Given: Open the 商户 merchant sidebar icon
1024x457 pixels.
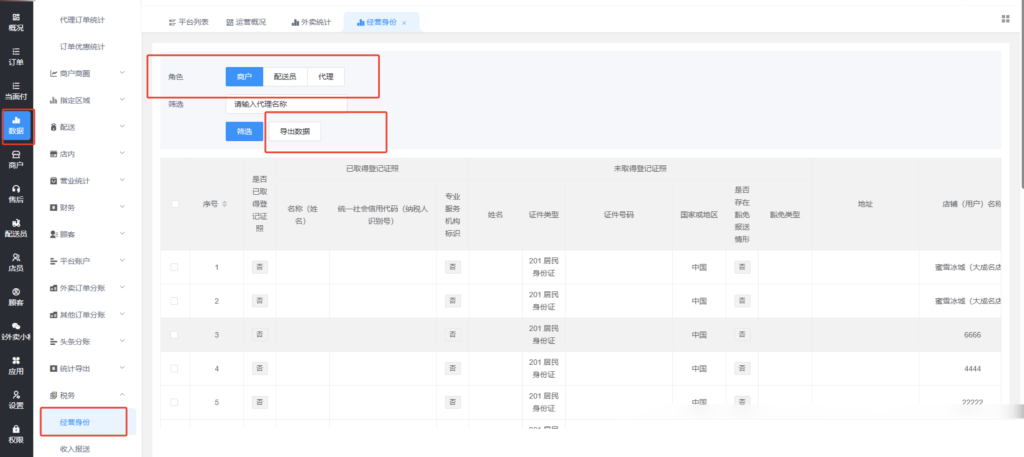Looking at the screenshot, I should 16,159.
